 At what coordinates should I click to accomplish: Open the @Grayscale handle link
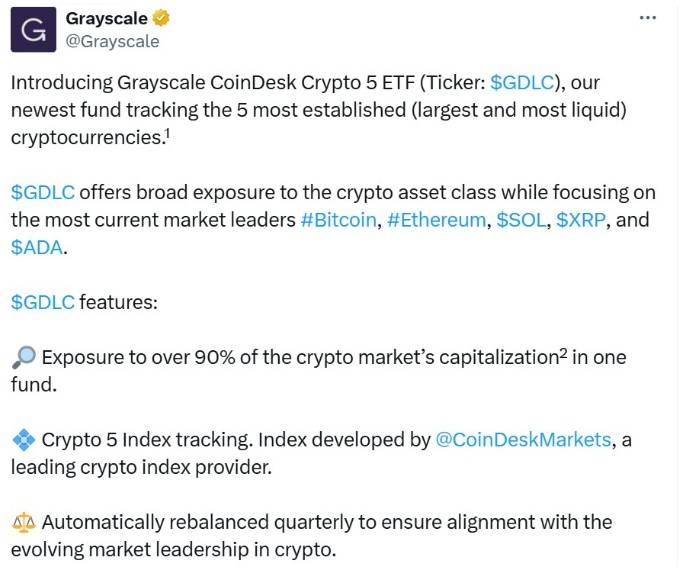[112, 42]
